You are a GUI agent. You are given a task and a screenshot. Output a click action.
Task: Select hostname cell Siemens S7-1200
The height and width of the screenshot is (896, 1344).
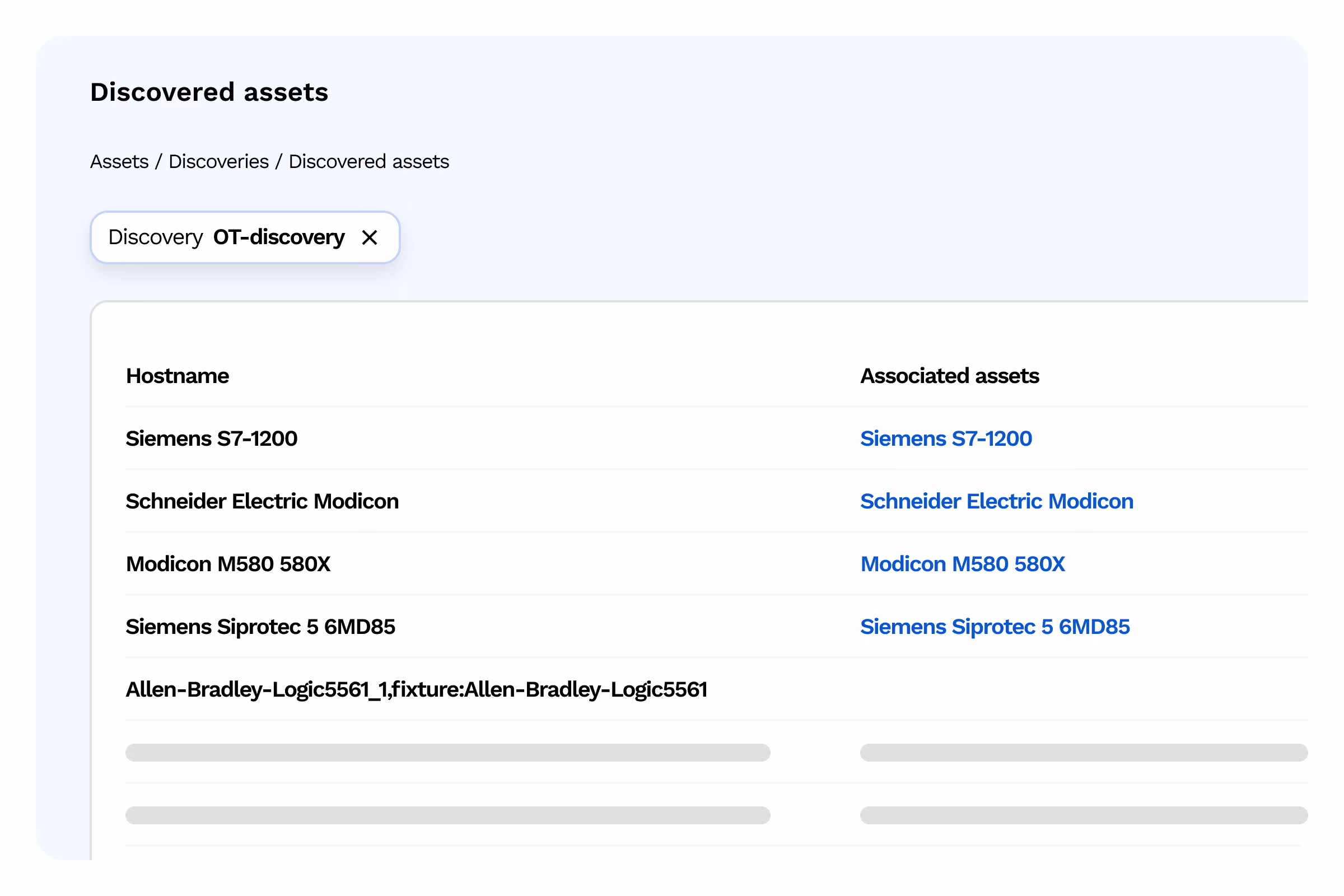[212, 438]
